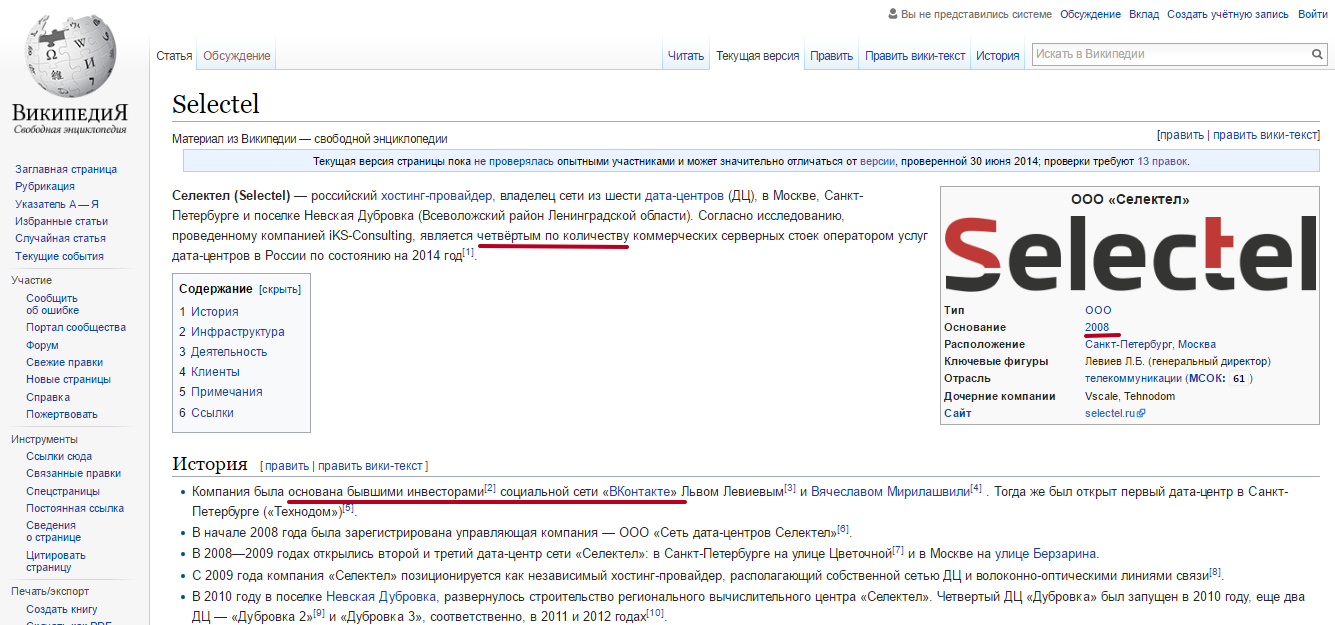
Task: Open «Санкт-Петербург» link in the infobox
Action: [1130, 344]
